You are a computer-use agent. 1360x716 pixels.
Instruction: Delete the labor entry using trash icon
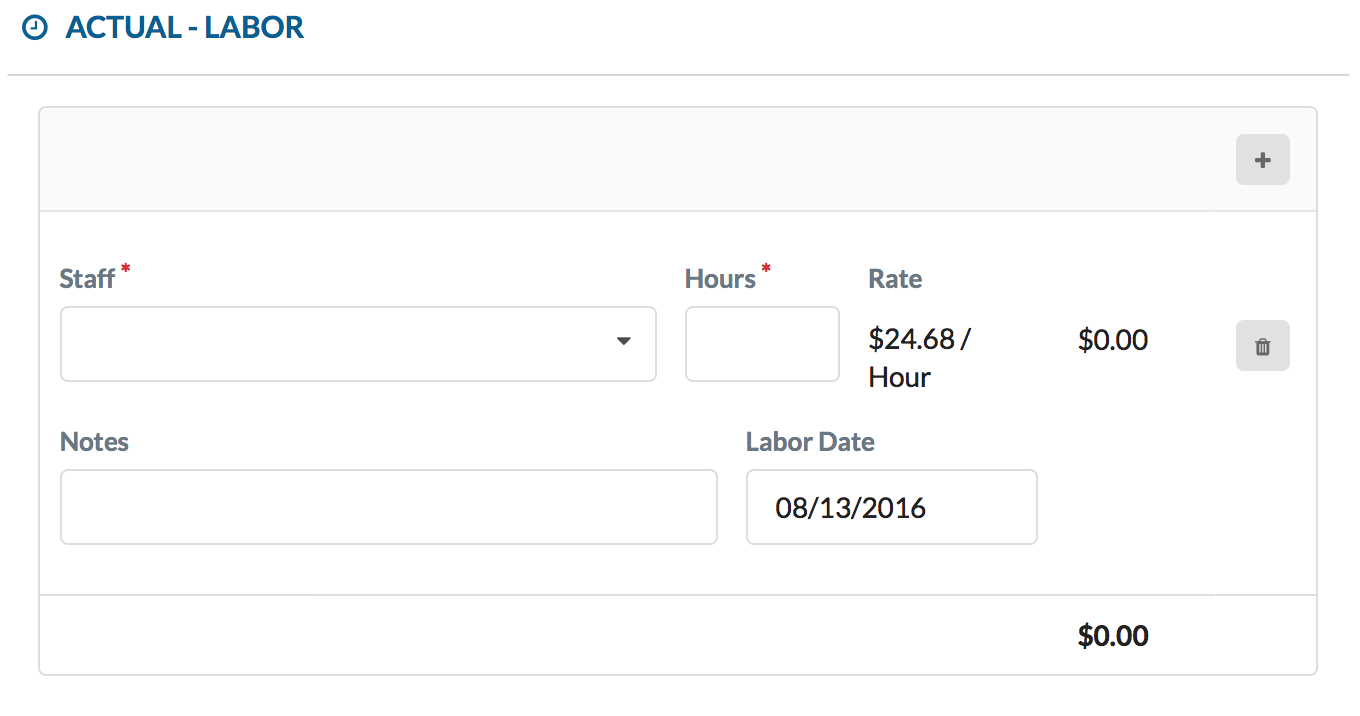(1262, 346)
